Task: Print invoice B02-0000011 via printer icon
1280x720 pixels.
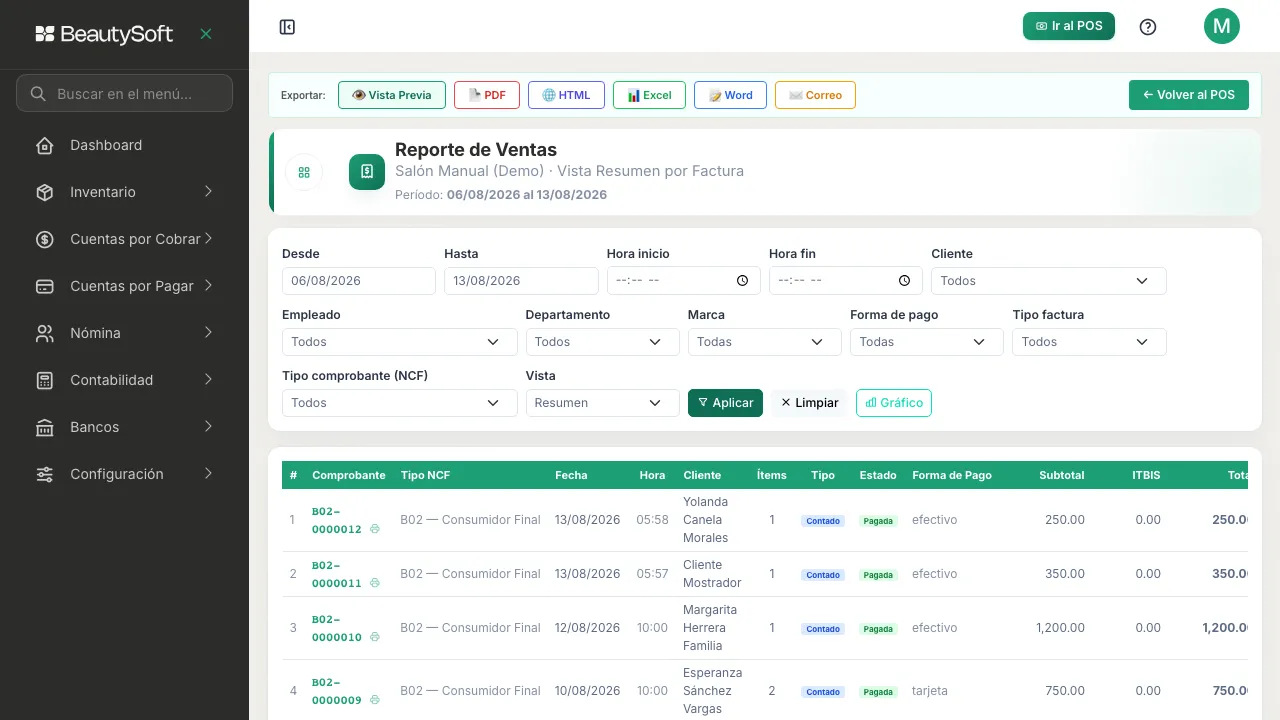Action: pos(374,583)
